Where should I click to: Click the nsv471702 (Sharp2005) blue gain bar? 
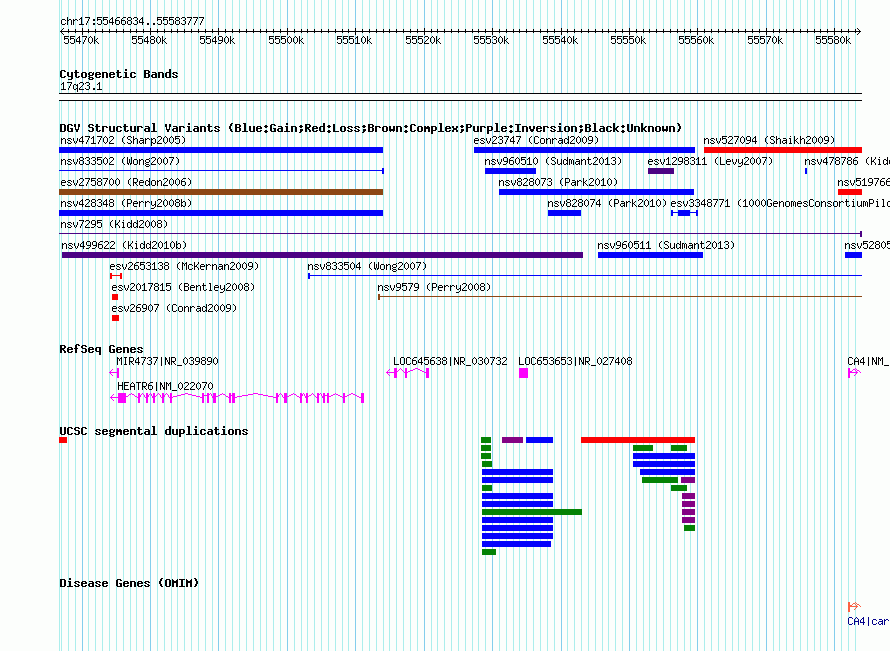coord(221,150)
